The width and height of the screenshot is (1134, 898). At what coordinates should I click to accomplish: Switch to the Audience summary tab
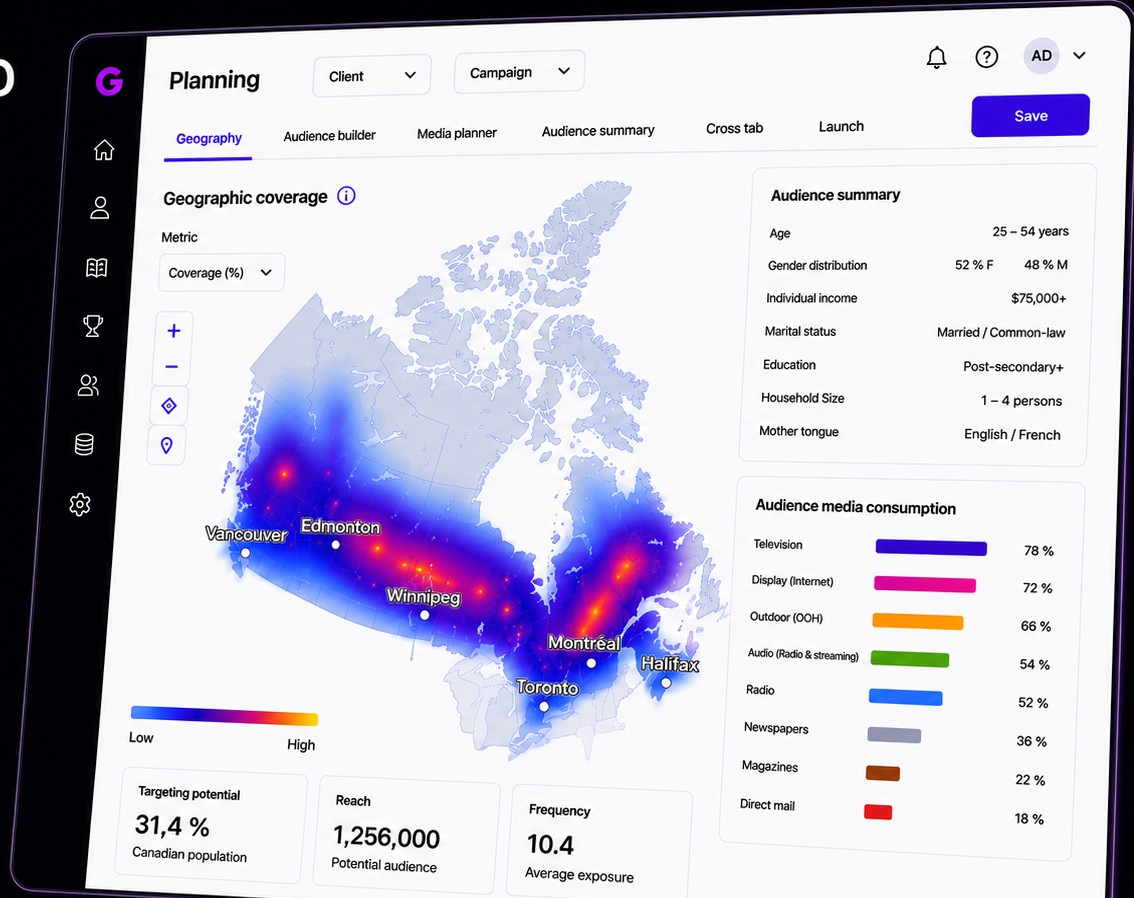[x=598, y=130]
